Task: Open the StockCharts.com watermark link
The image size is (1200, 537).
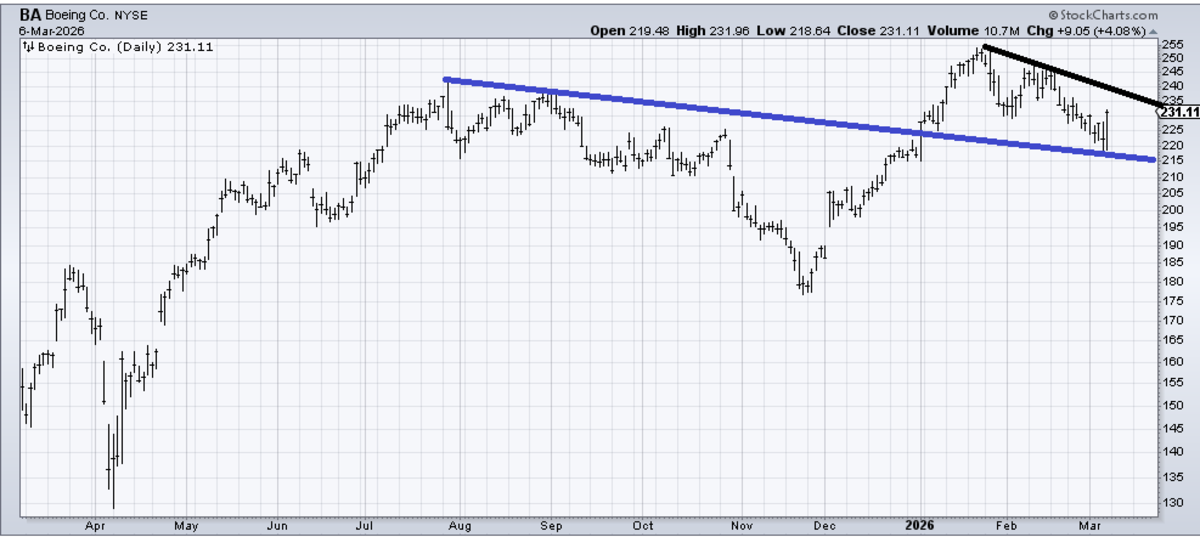Action: click(1109, 16)
